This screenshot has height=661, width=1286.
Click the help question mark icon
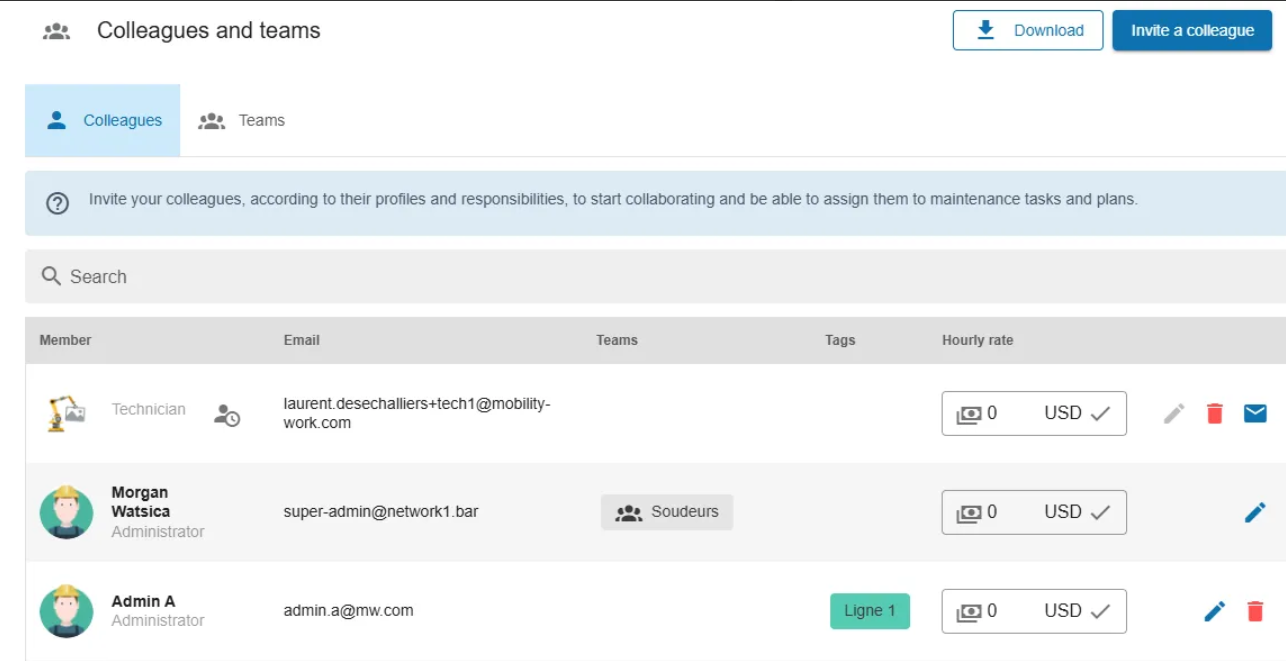pos(58,203)
